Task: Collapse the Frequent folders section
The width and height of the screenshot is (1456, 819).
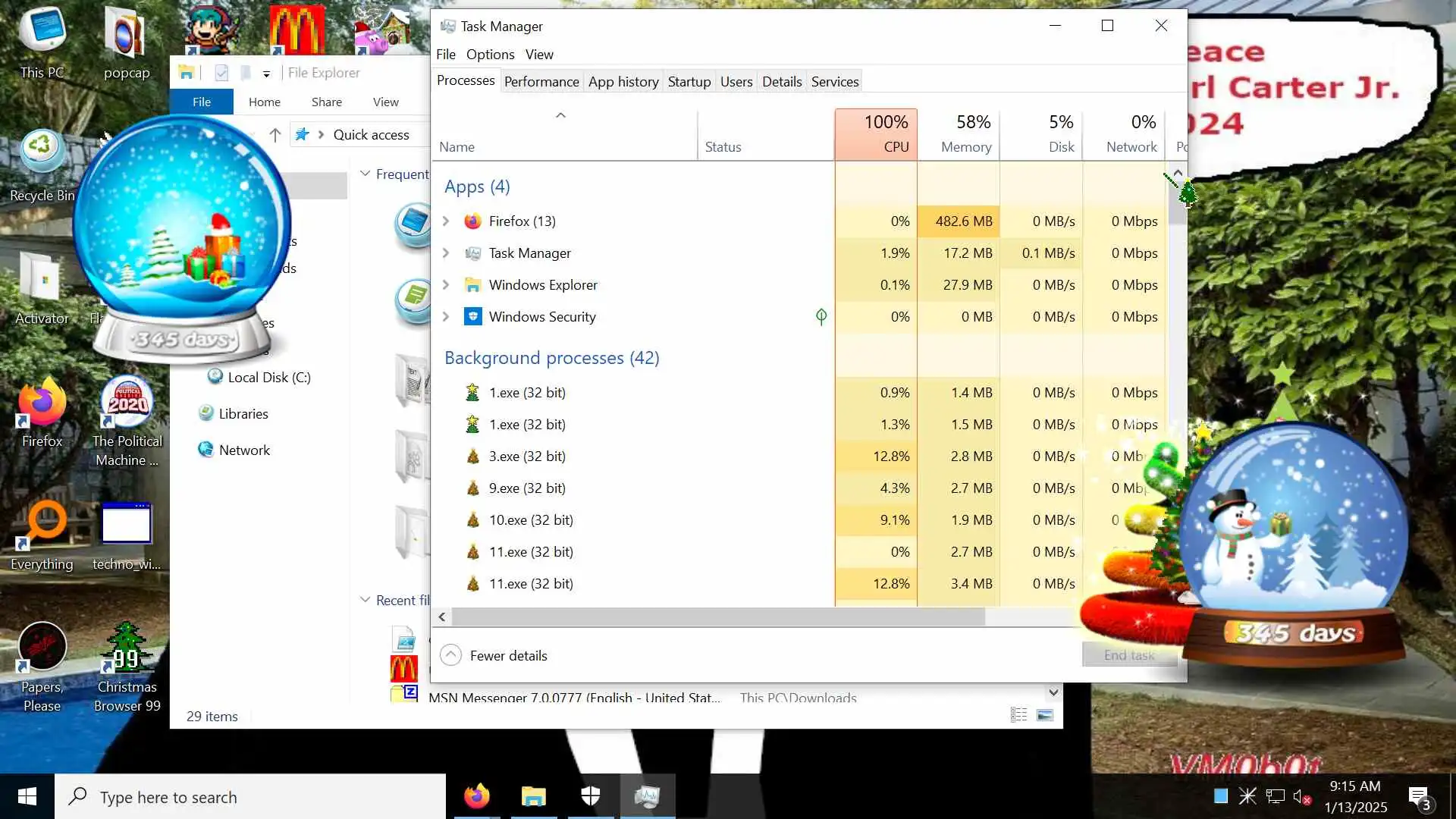Action: (366, 174)
